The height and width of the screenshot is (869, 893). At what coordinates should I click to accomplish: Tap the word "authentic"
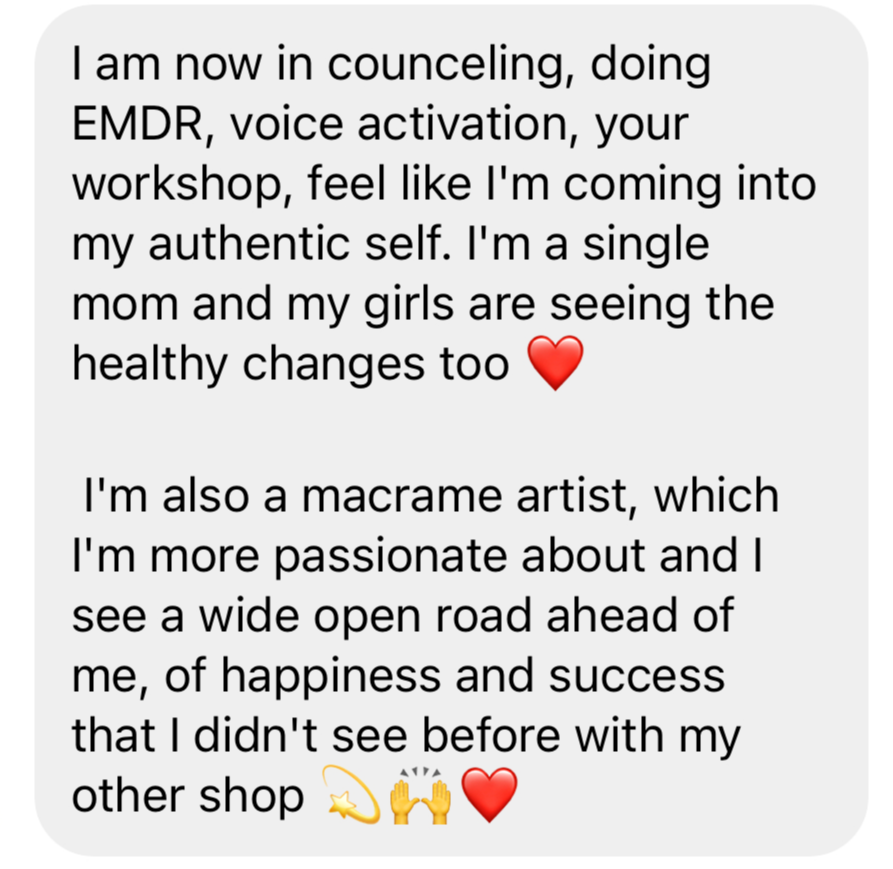(x=248, y=244)
